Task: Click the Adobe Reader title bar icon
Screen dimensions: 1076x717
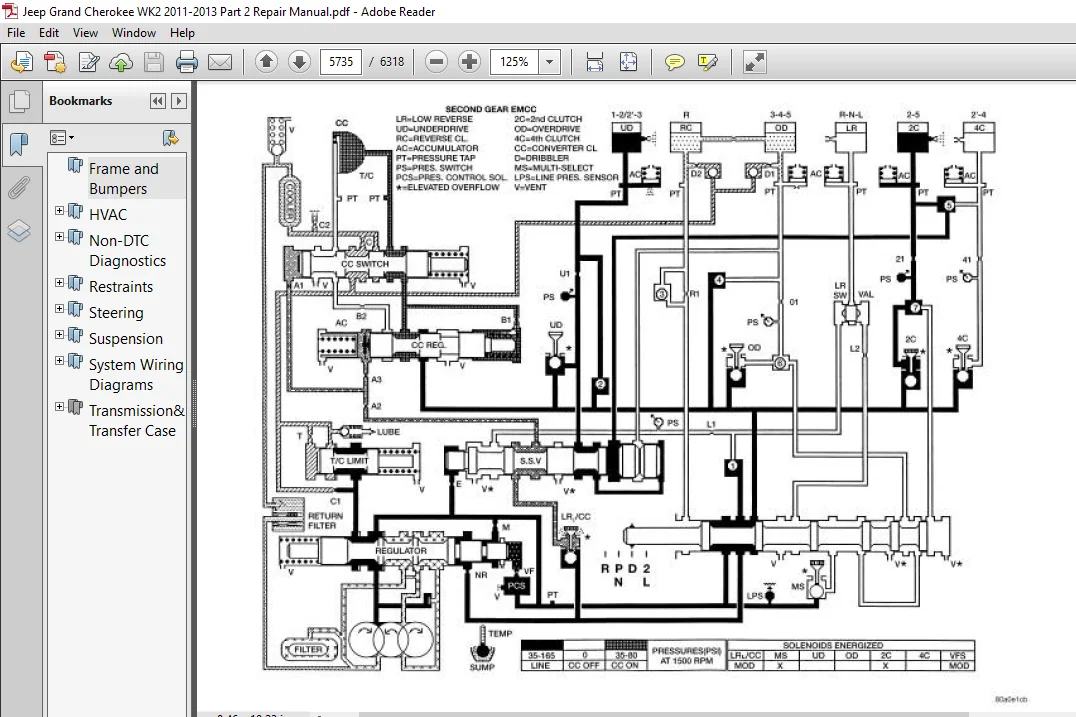Action: click(x=10, y=11)
